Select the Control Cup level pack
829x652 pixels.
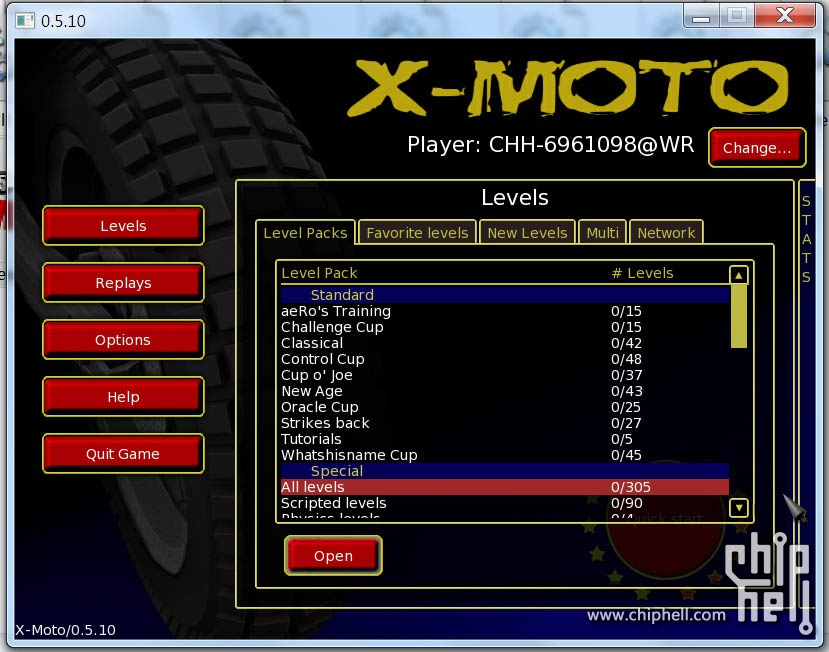coord(505,359)
